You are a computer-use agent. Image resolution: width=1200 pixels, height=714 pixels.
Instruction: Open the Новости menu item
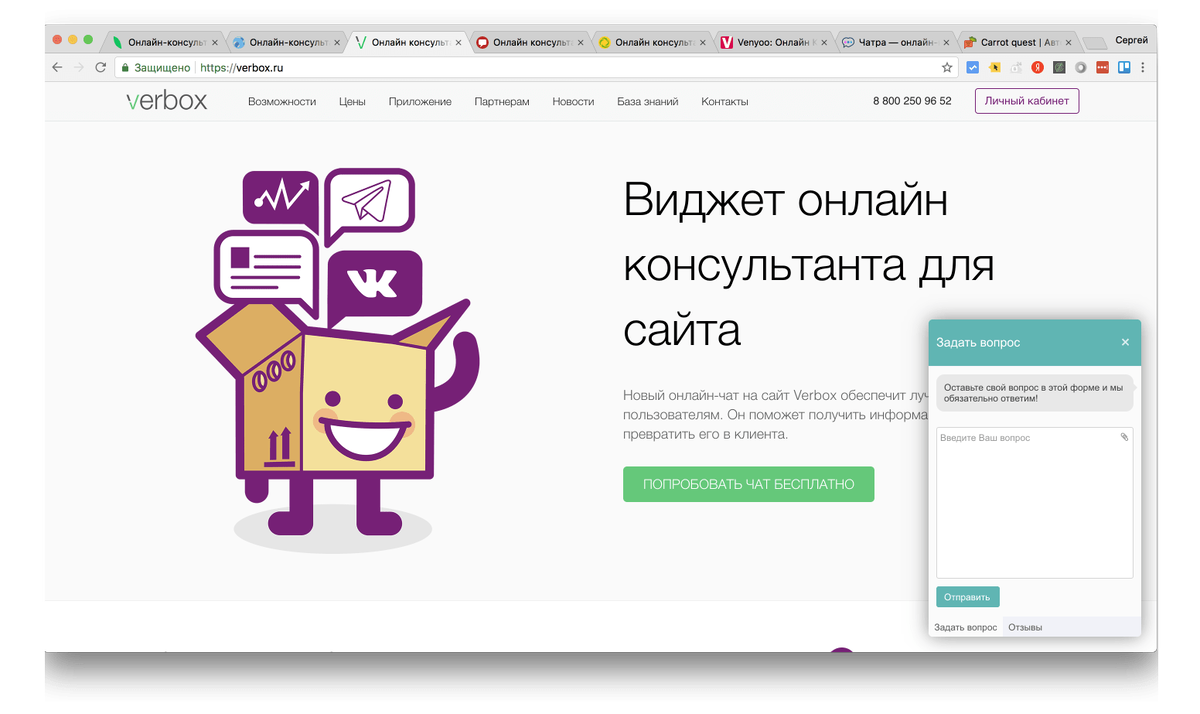[x=573, y=102]
